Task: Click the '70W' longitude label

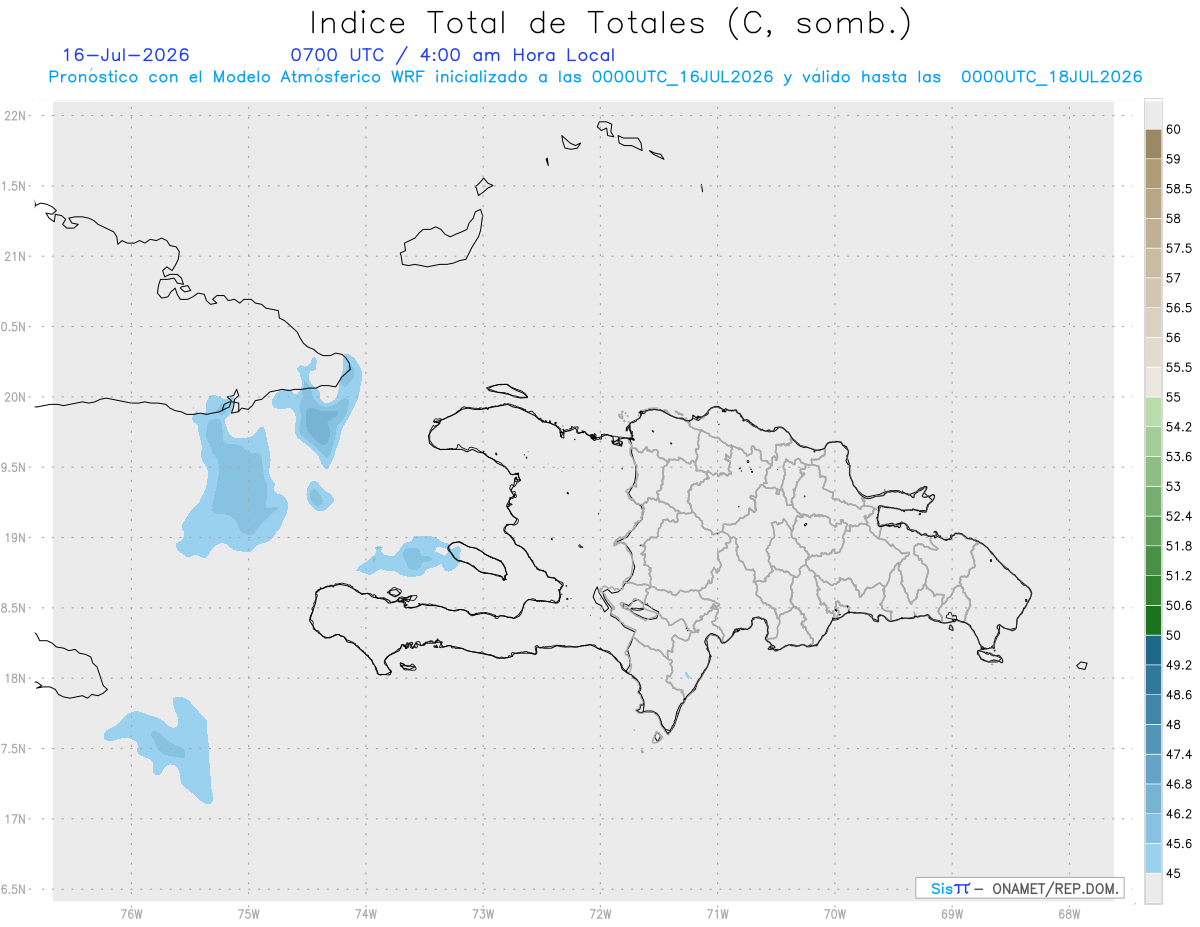Action: [835, 914]
